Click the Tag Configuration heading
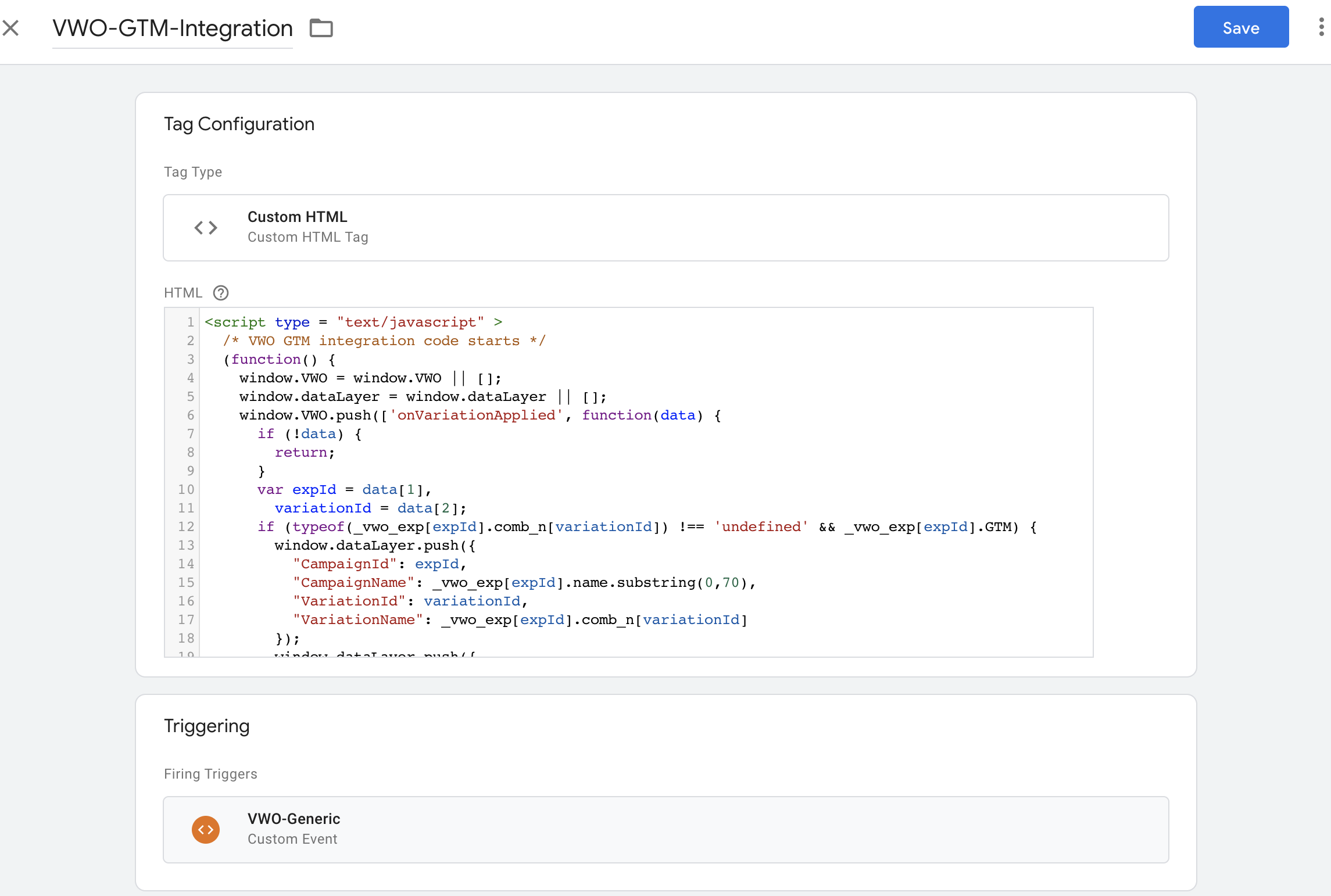Viewport: 1331px width, 896px height. pyautogui.click(x=239, y=124)
